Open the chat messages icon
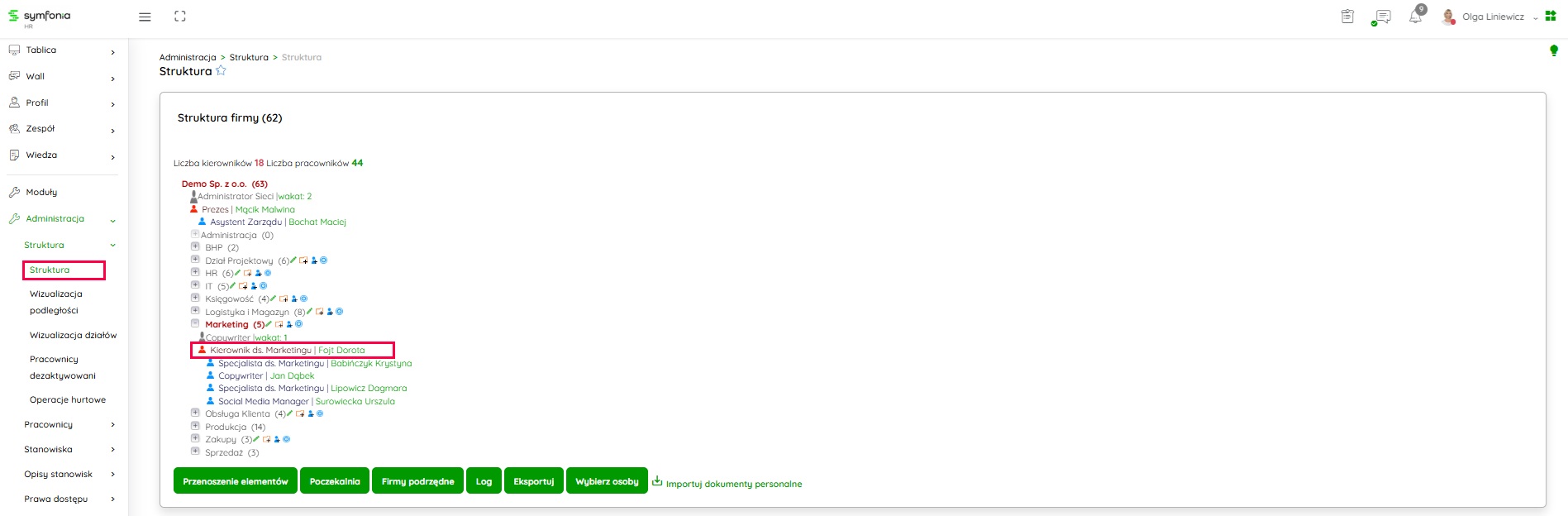 pos(1381,17)
